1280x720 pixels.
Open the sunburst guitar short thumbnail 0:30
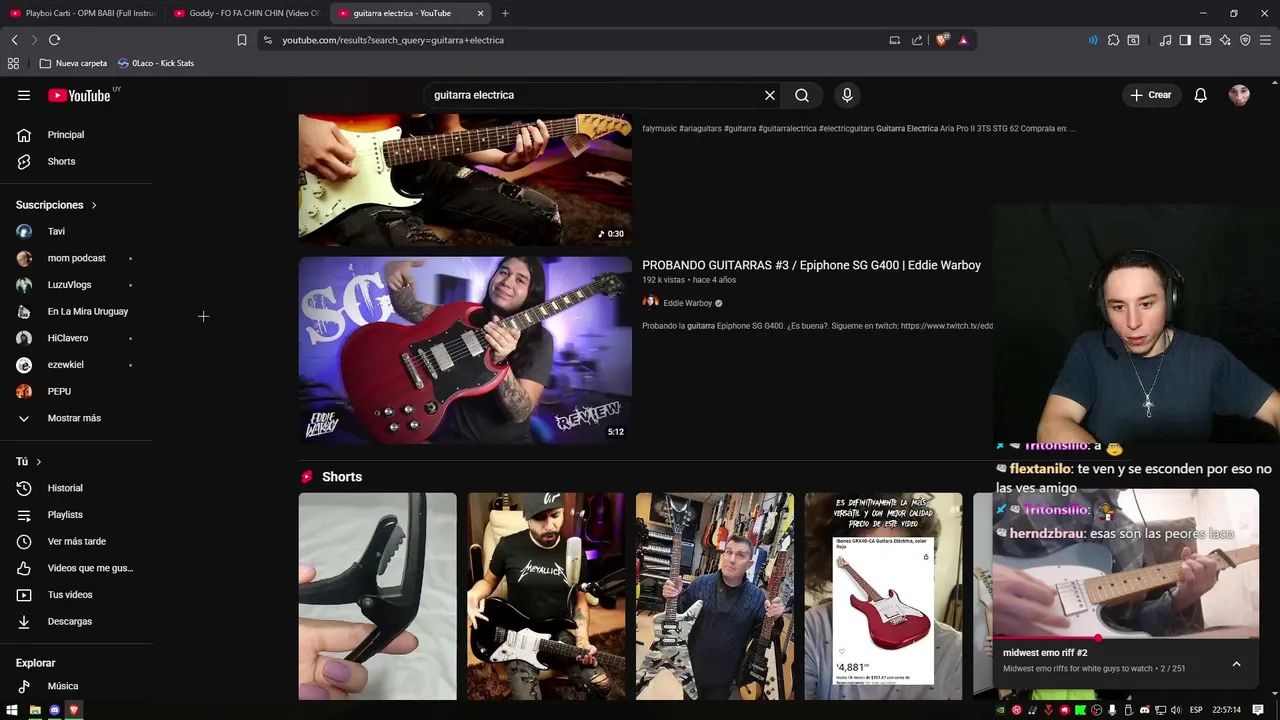[465, 180]
